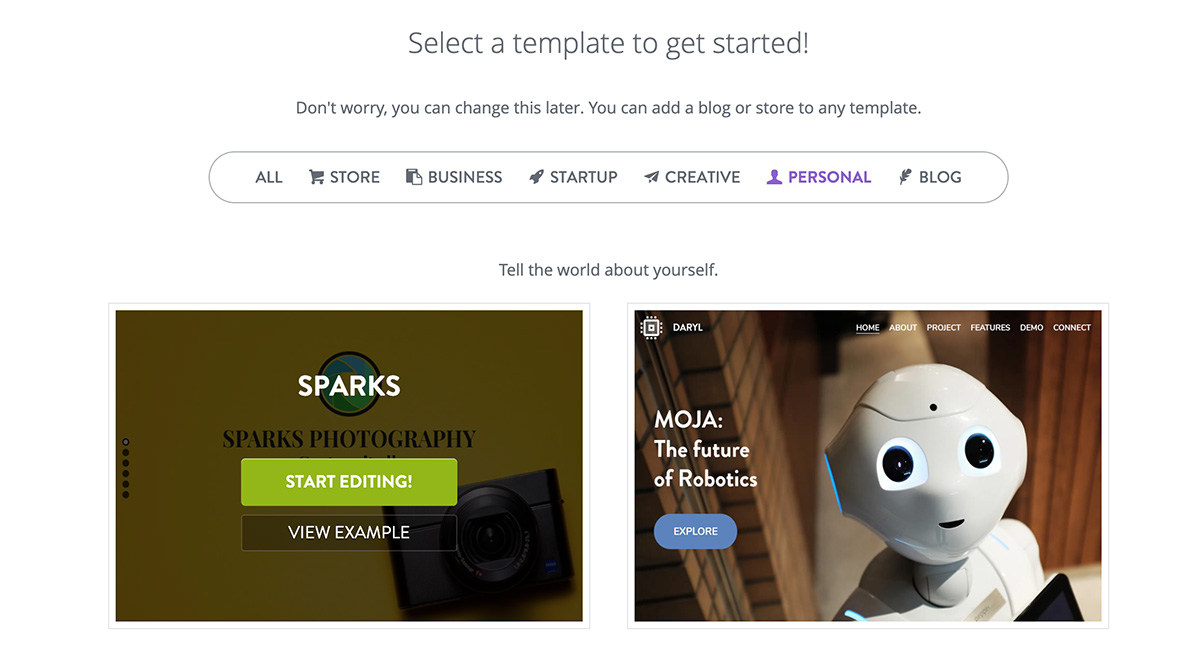1200x654 pixels.
Task: Click the VIEW EXAMPLE button
Action: [x=348, y=533]
